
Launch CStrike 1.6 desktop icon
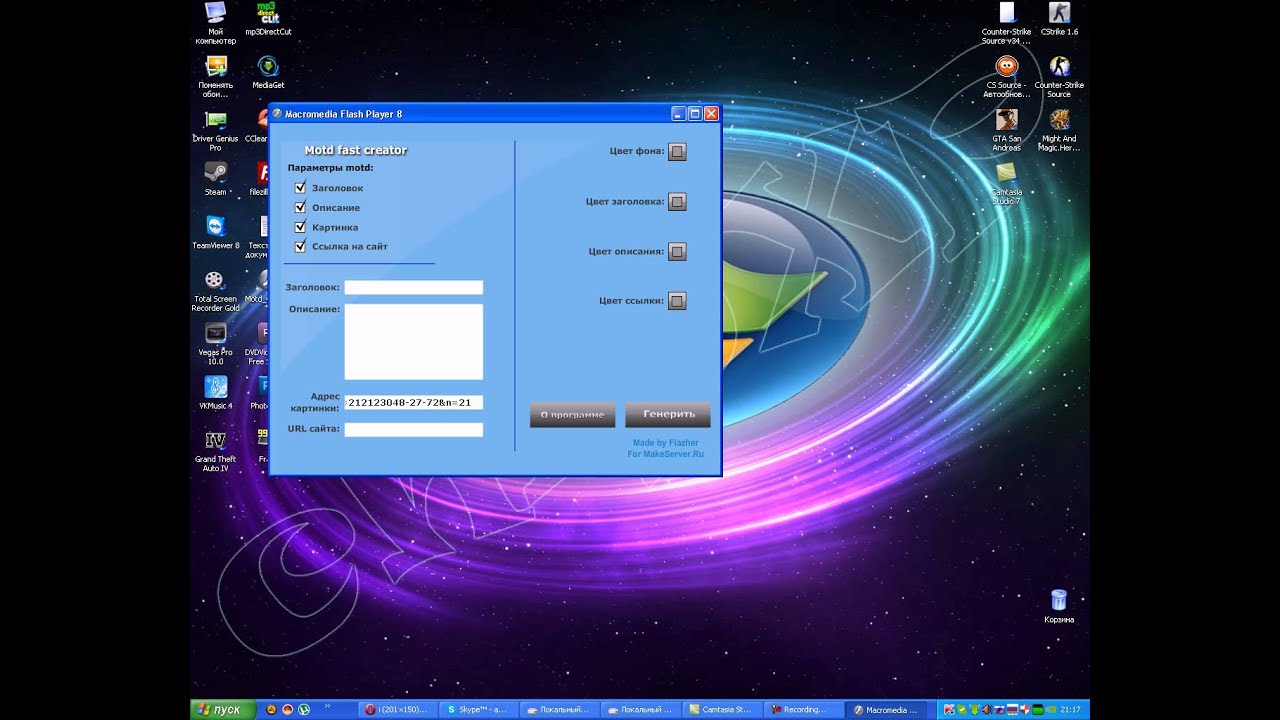tap(1059, 19)
